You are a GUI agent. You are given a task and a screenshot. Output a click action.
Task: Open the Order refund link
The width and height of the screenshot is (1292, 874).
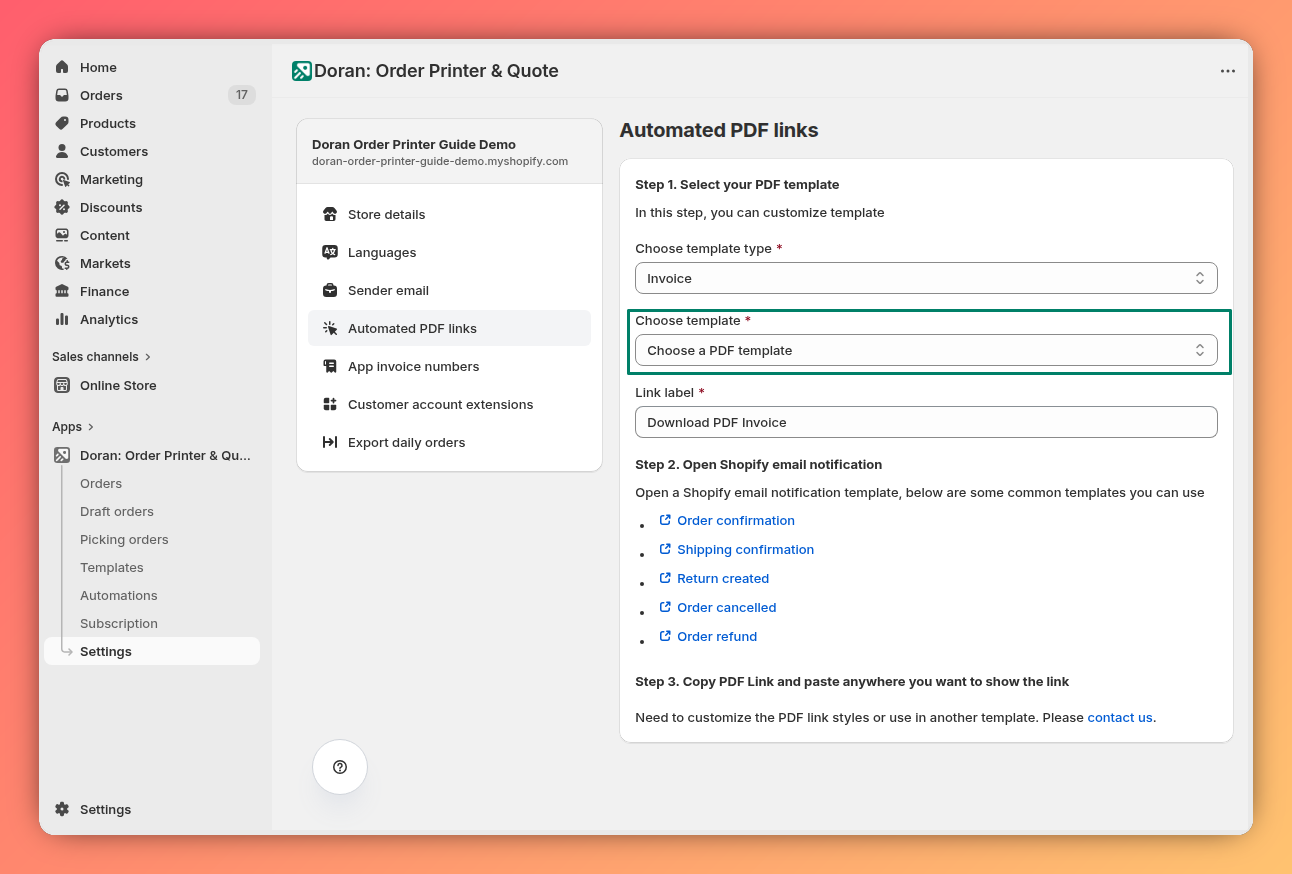click(717, 636)
